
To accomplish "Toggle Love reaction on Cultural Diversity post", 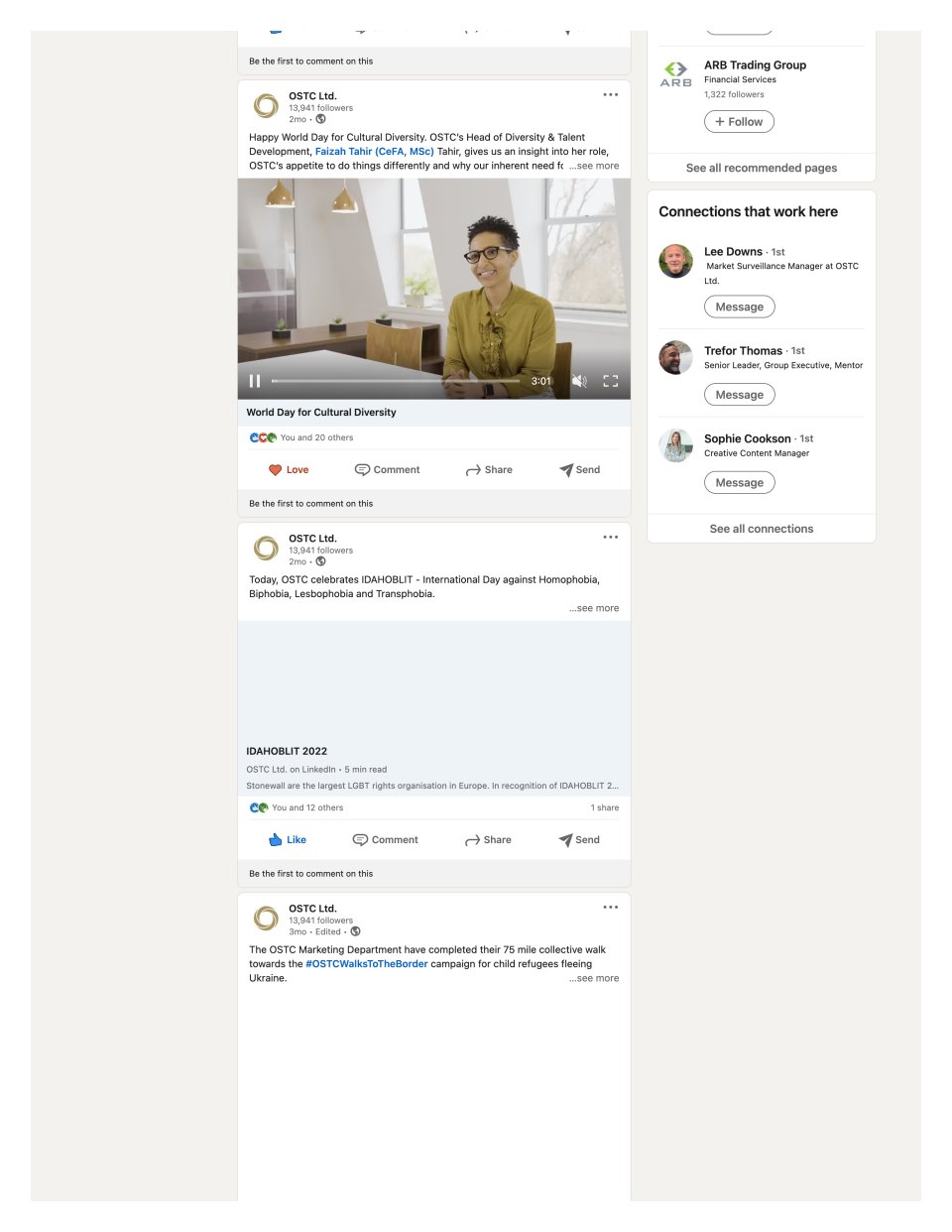I will coord(289,470).
